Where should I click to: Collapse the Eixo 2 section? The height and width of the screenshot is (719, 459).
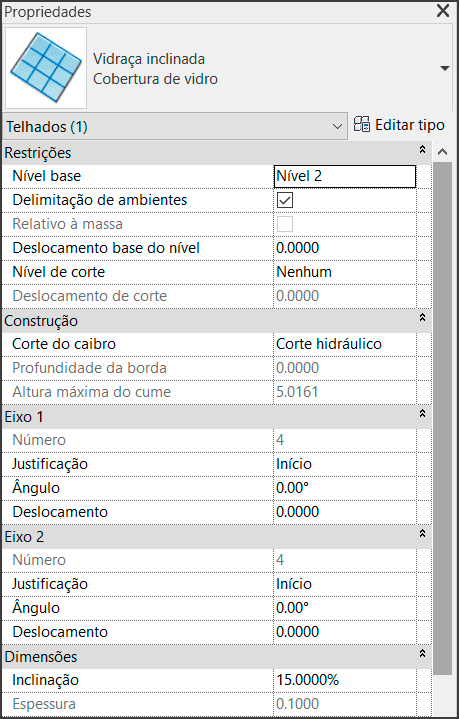coord(422,534)
